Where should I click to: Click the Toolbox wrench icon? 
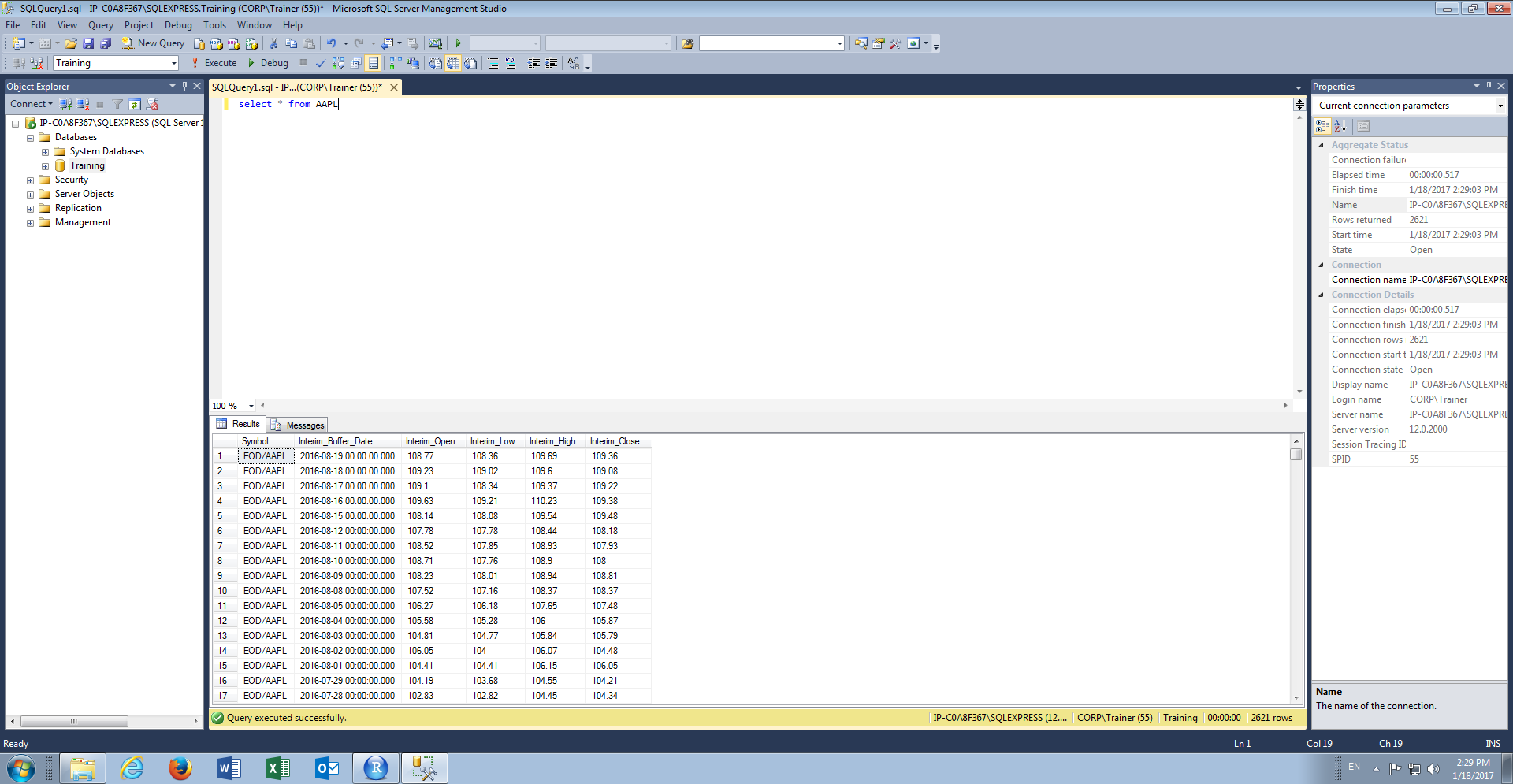(895, 43)
